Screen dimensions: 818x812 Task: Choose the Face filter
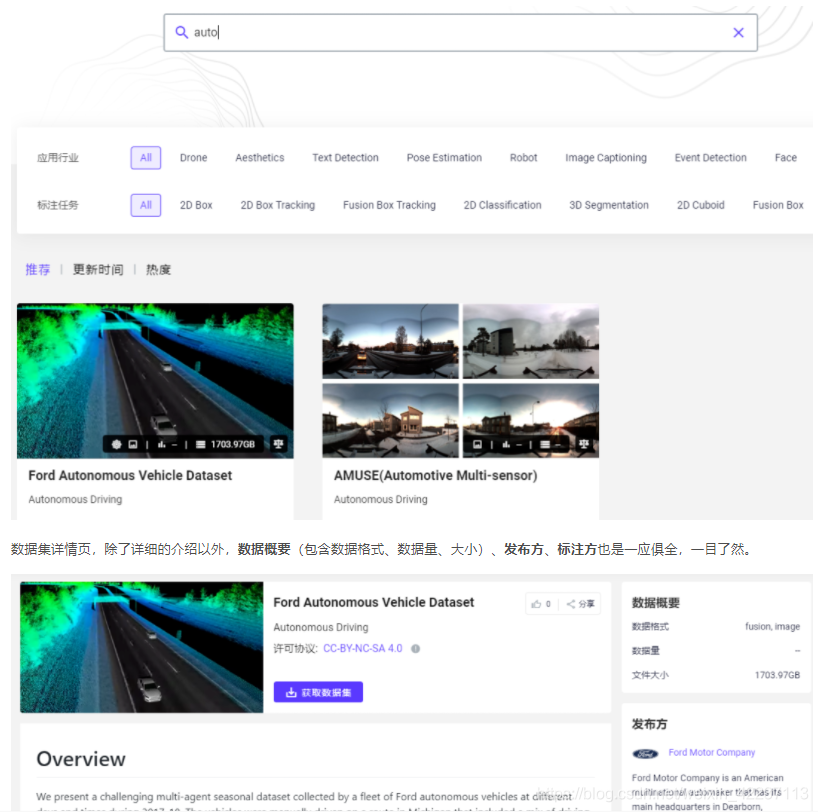pos(786,158)
